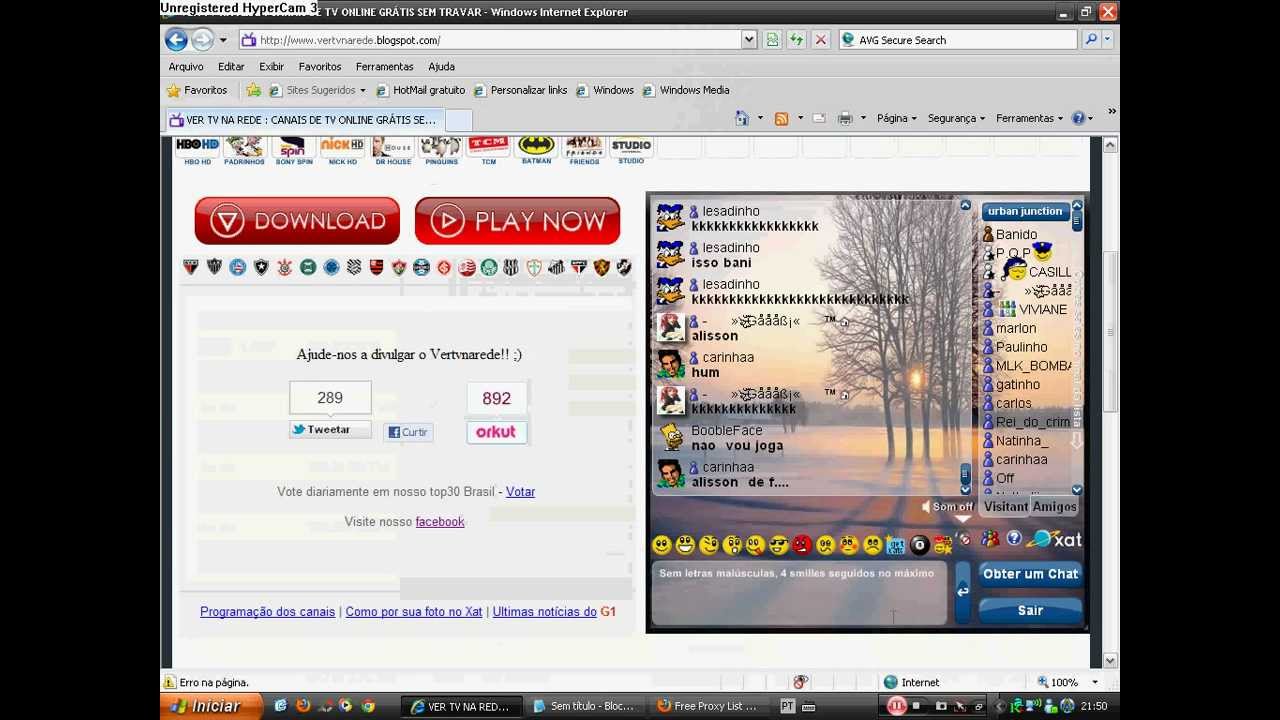The height and width of the screenshot is (720, 1280).
Task: Open Programação dos canais link
Action: click(x=267, y=612)
